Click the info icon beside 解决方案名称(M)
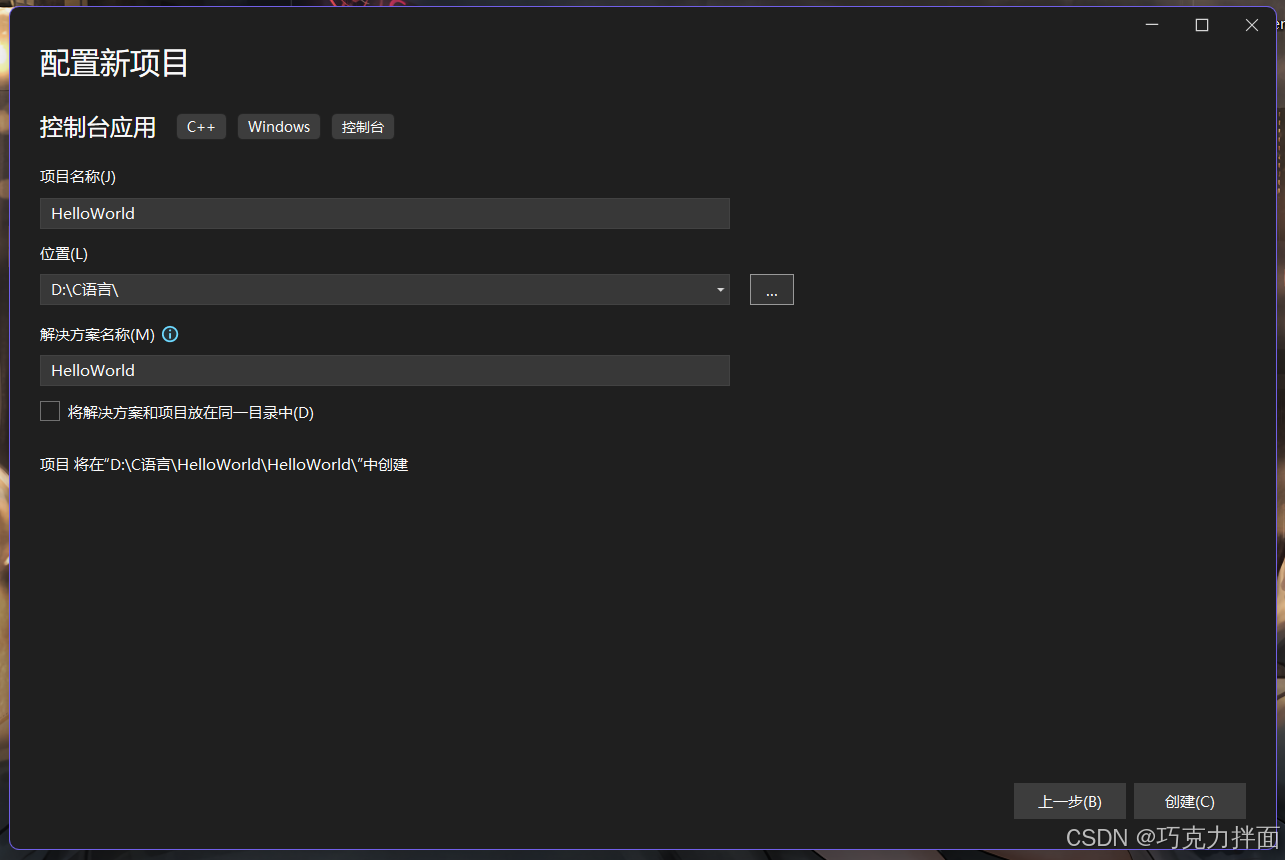Screen dimensions: 1285x860 point(170,334)
